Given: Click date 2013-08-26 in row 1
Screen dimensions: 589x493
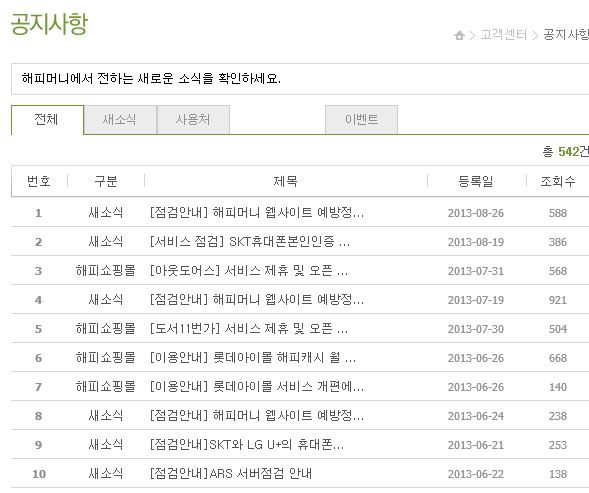Looking at the screenshot, I should pos(476,213).
